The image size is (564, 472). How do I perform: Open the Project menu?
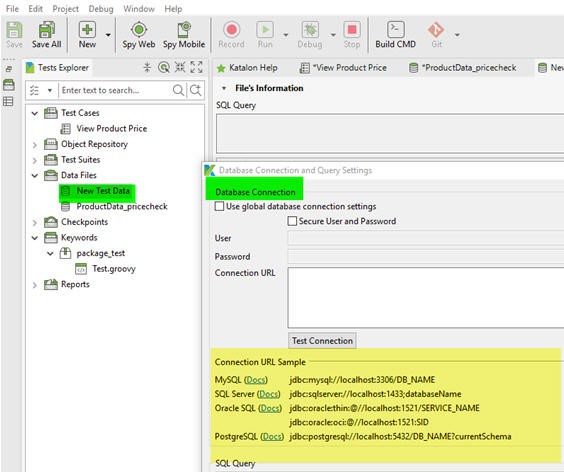point(65,9)
